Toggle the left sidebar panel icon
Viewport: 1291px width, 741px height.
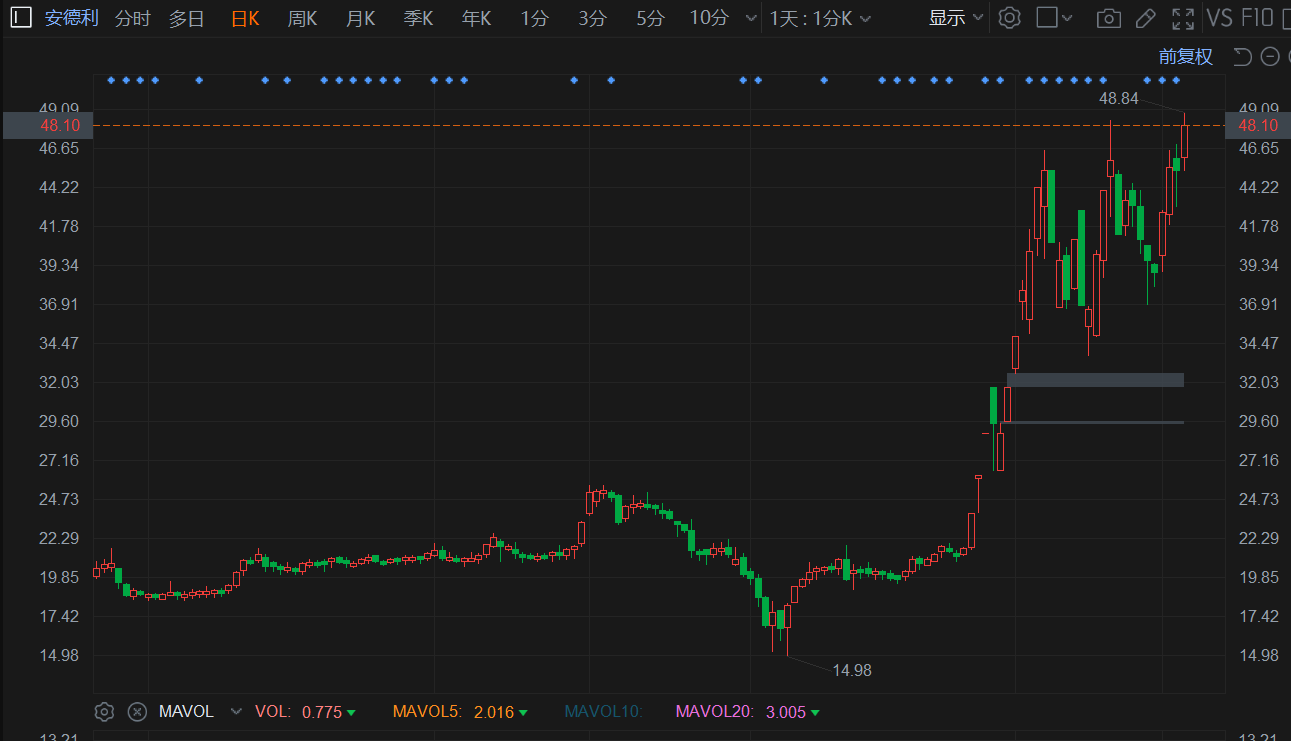(x=20, y=17)
